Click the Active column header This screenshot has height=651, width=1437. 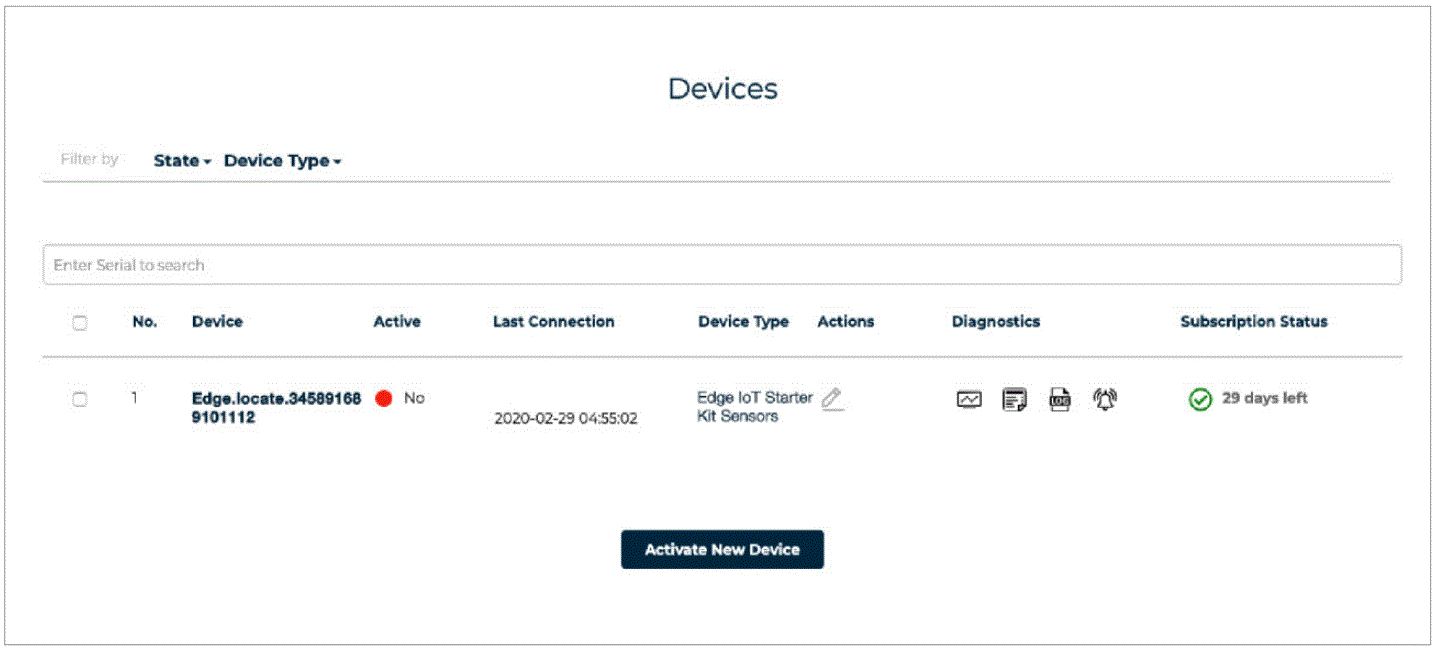click(x=397, y=322)
